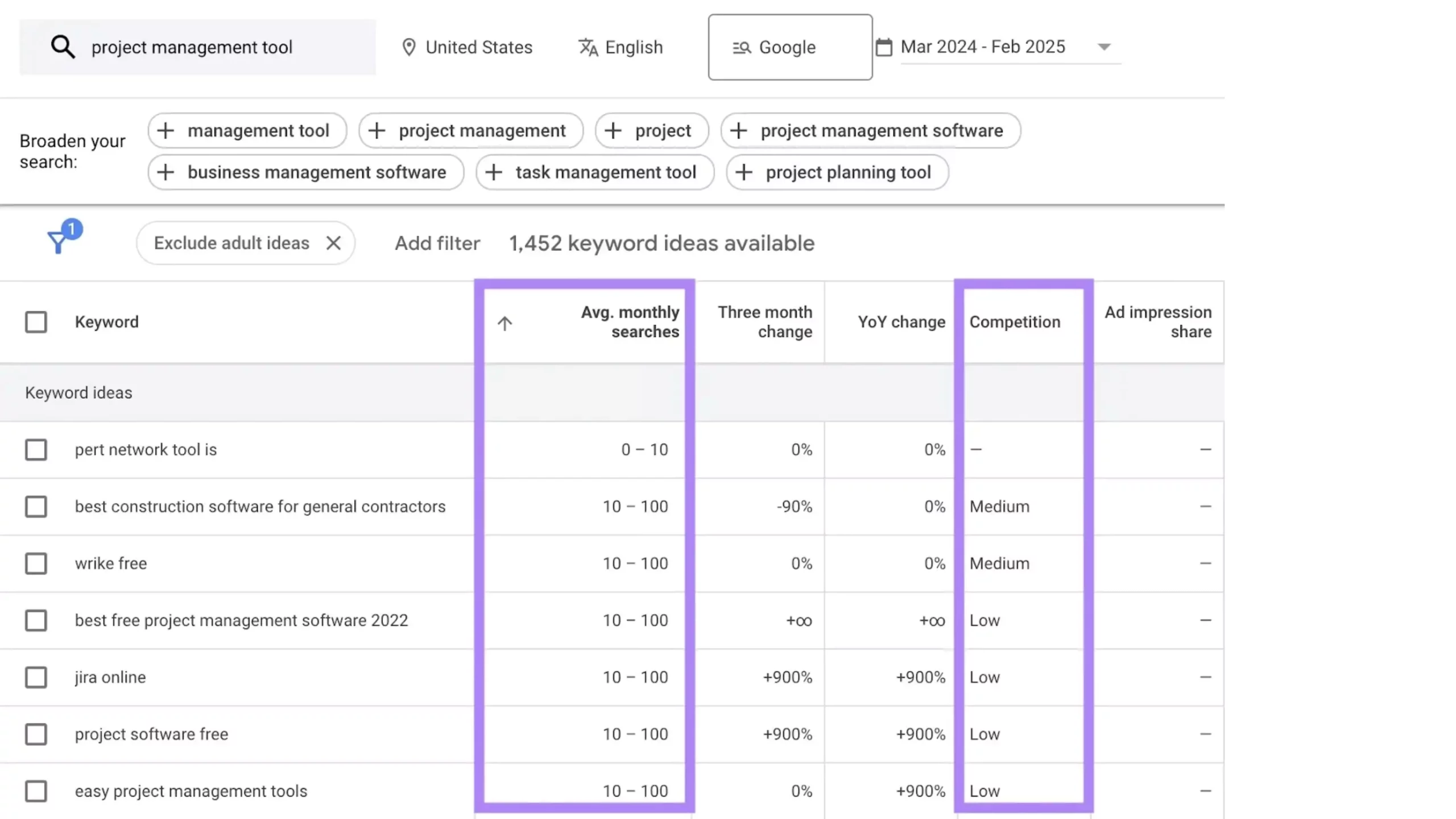
Task: Click the calendar icon by date range
Action: [884, 47]
